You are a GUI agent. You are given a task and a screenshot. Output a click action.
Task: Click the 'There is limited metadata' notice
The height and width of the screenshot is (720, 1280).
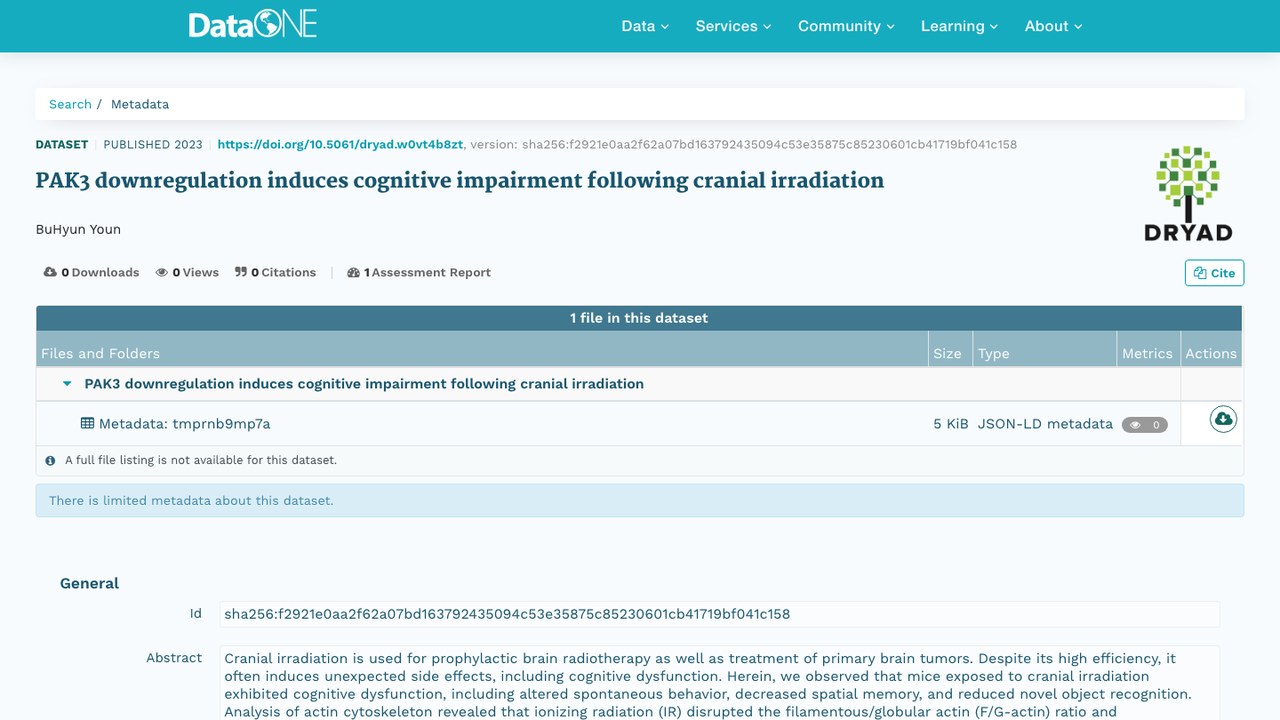coord(640,500)
